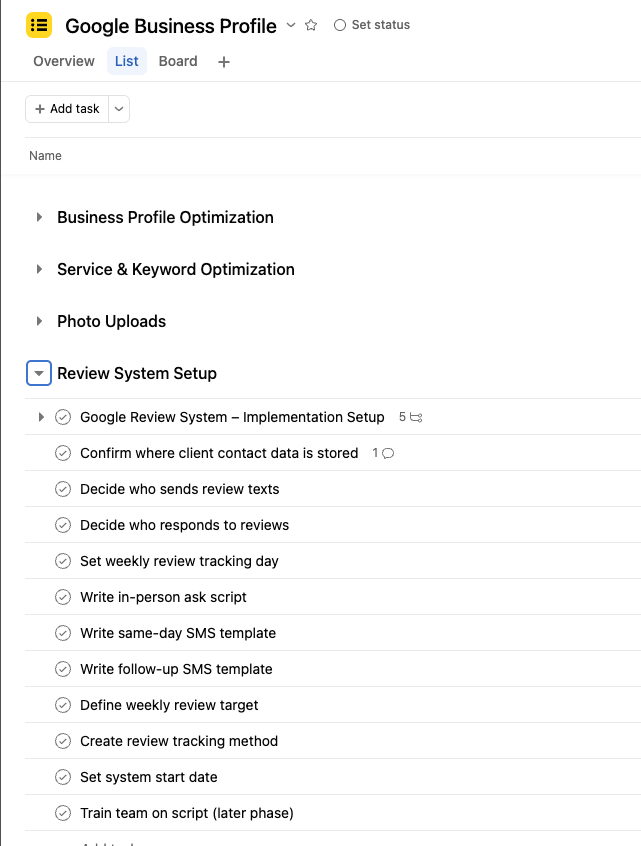This screenshot has width=641, height=846.
Task: Open task Set weekly review tracking day
Action: (179, 561)
